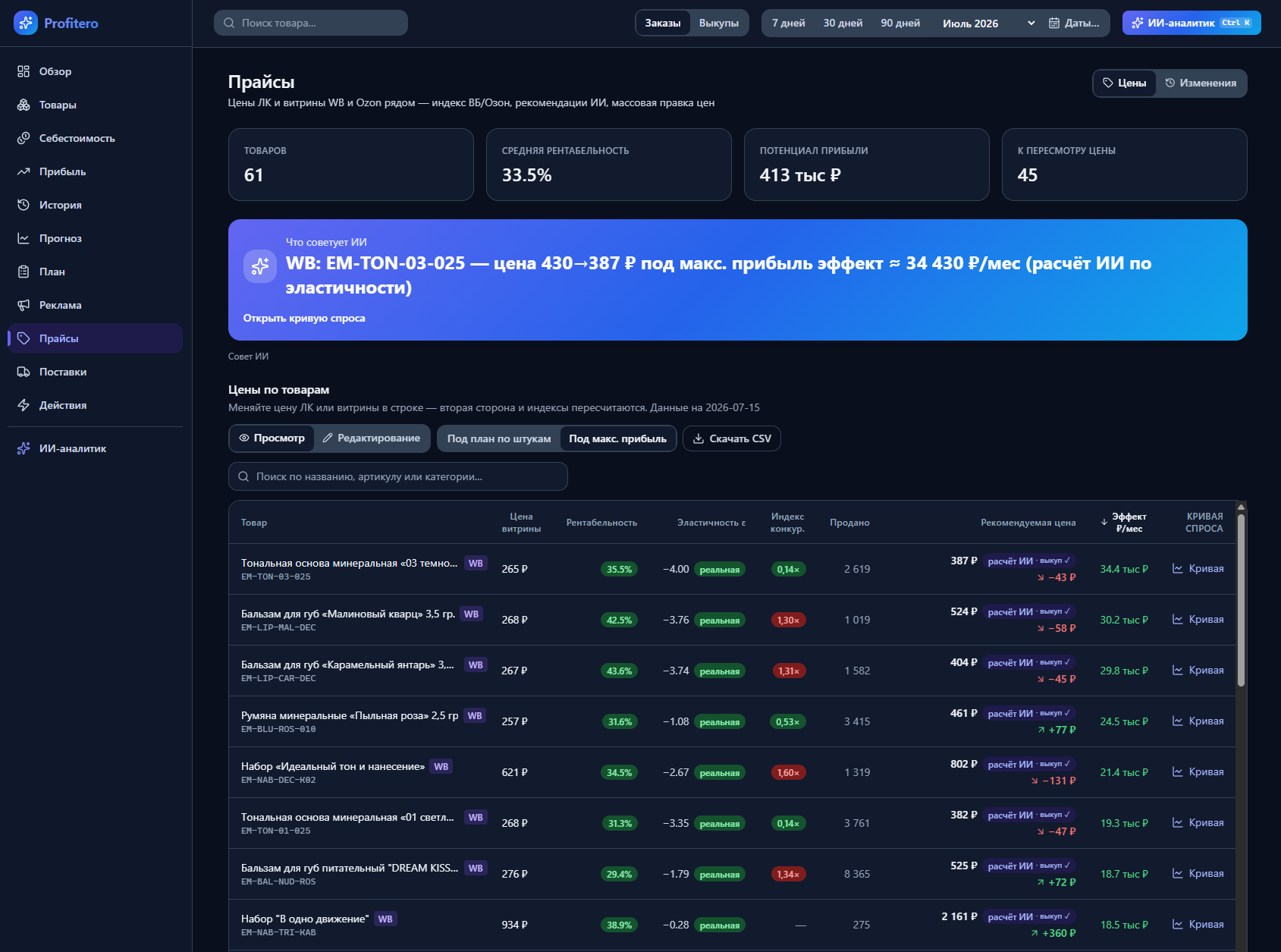The width and height of the screenshot is (1281, 952).
Task: Open Кривая for EM-BAL-NUD-ROS row
Action: pyautogui.click(x=1198, y=874)
